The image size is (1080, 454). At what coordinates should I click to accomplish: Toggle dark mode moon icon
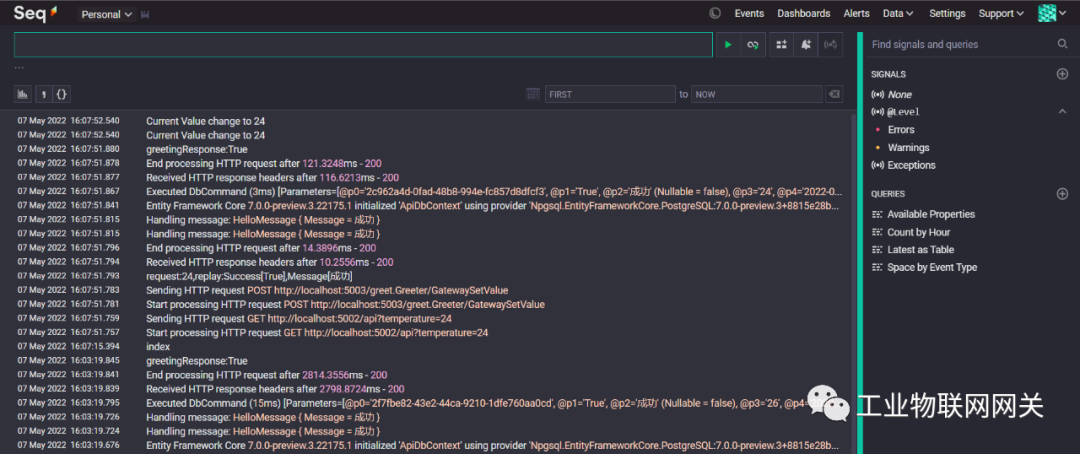[715, 13]
